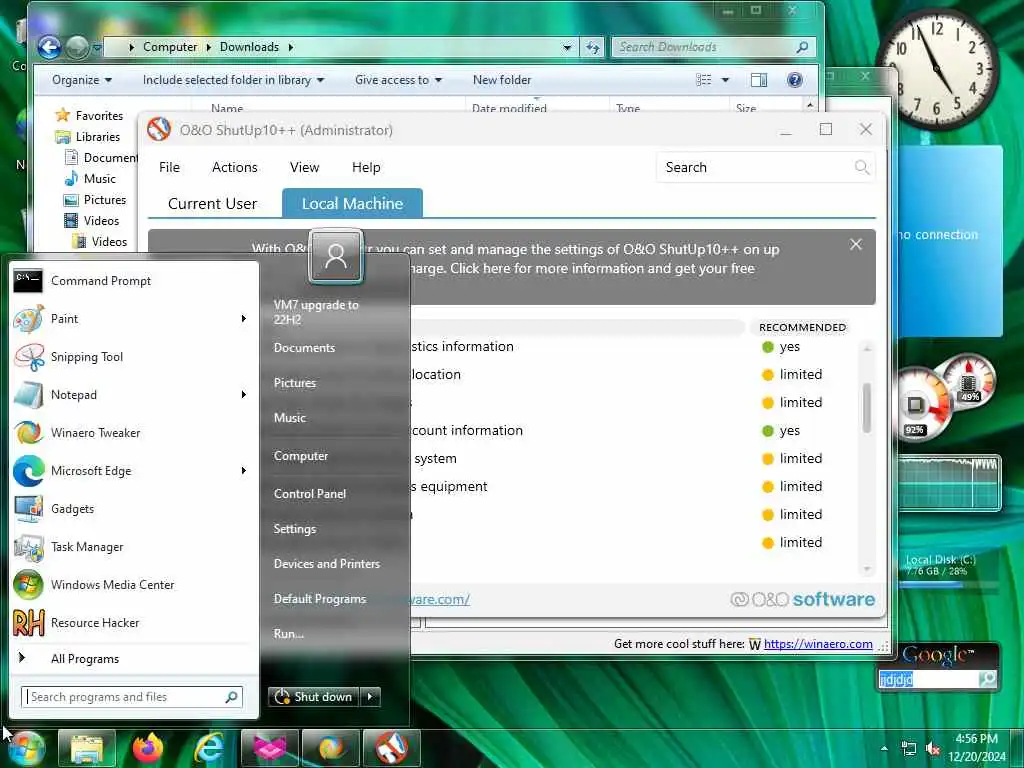Viewport: 1024px width, 768px height.
Task: Click the Google gadget search button
Action: [987, 679]
